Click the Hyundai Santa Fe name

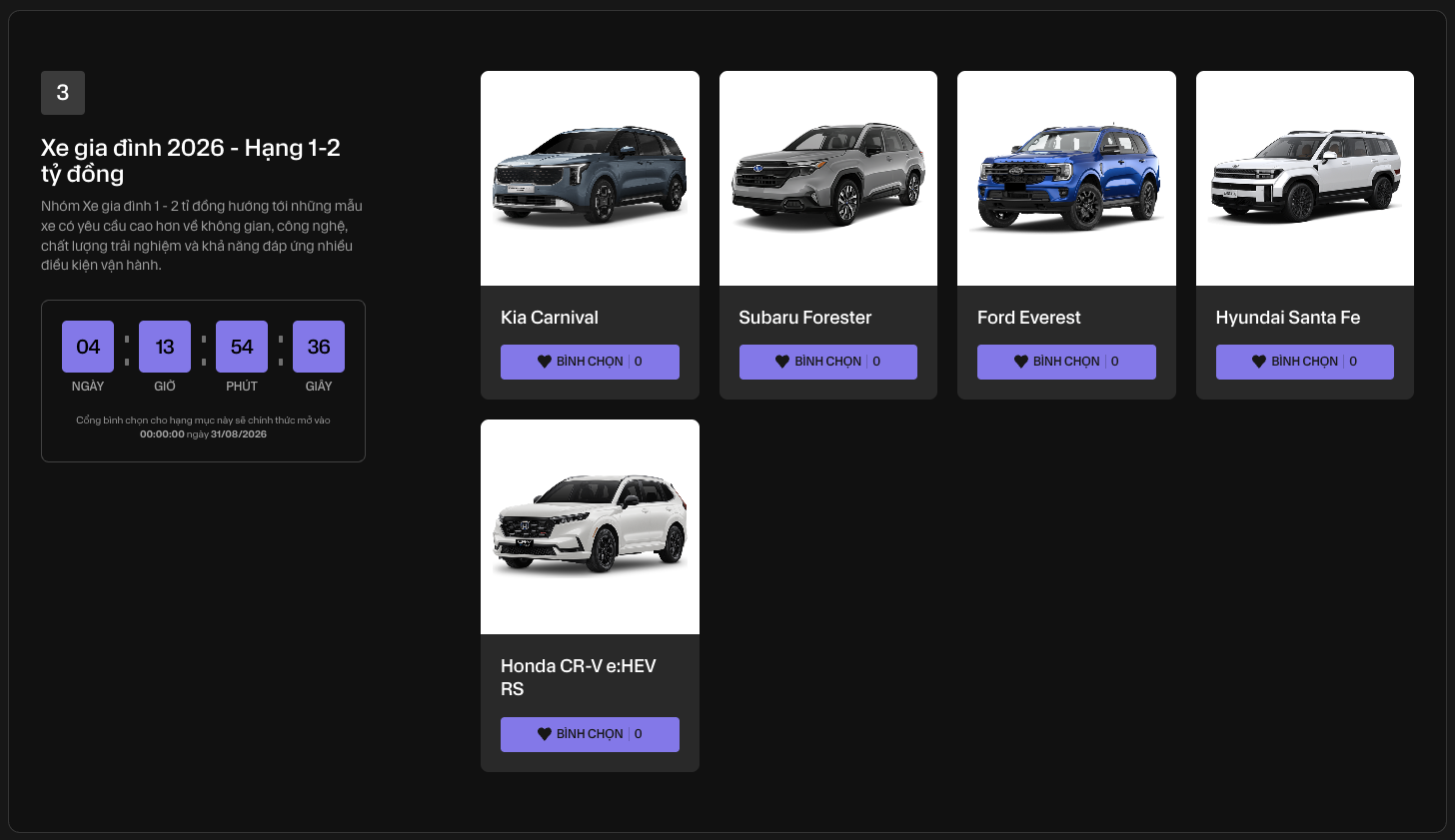point(1288,318)
